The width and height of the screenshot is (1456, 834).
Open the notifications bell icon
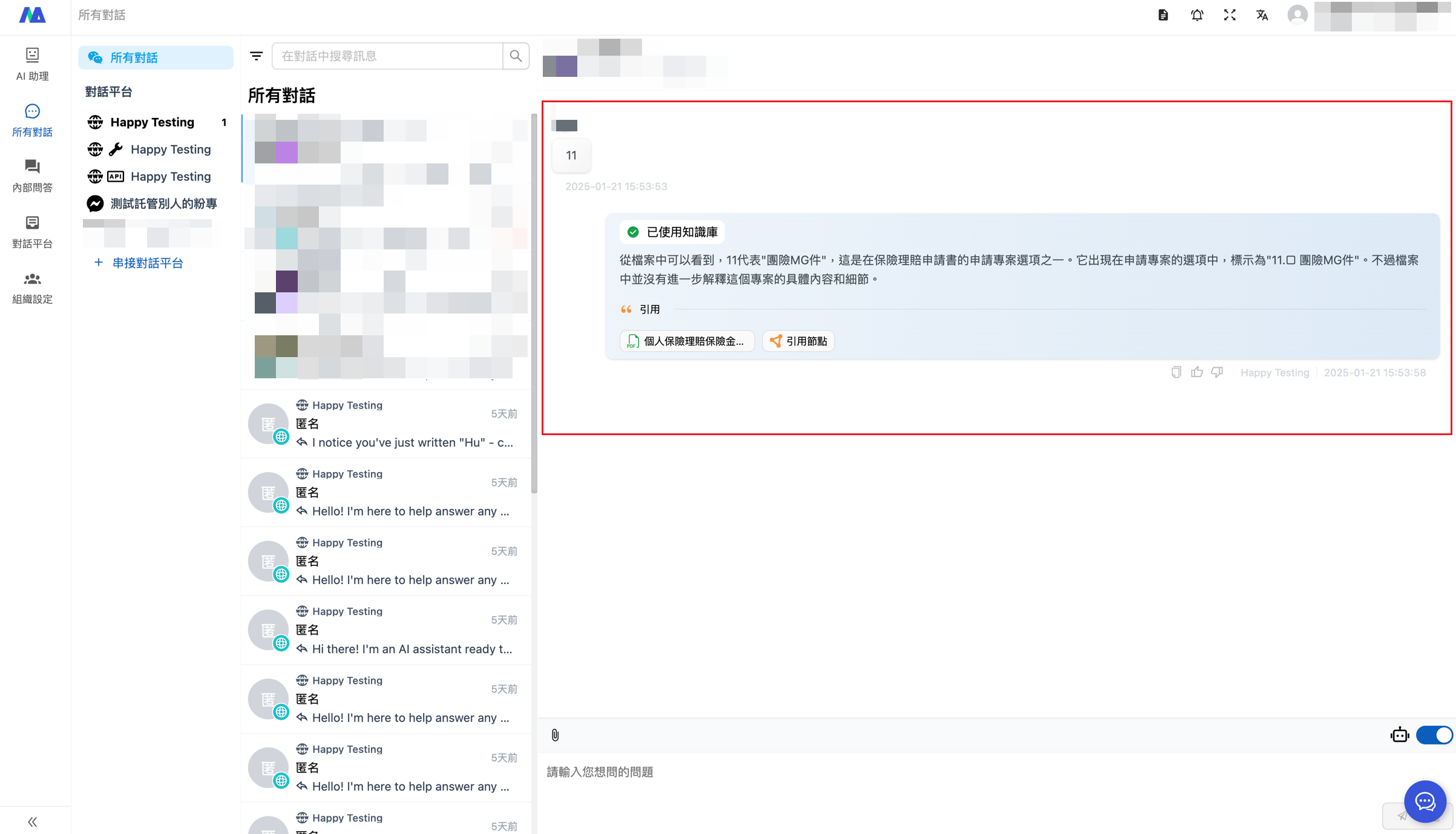click(x=1197, y=15)
